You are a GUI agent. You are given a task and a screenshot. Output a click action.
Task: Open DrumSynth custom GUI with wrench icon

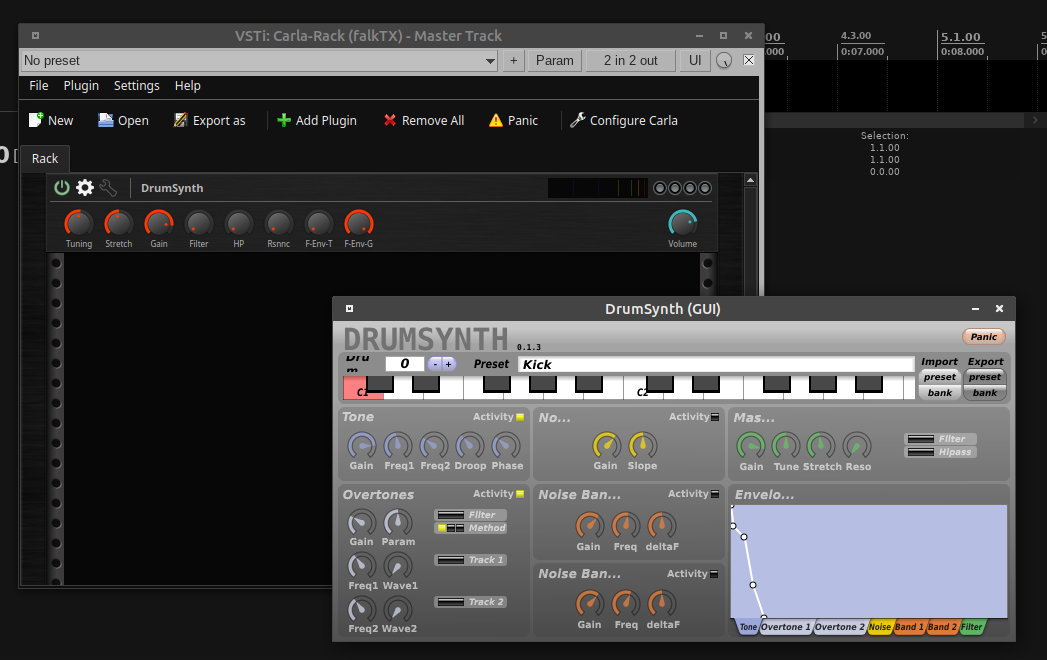pyautogui.click(x=109, y=187)
